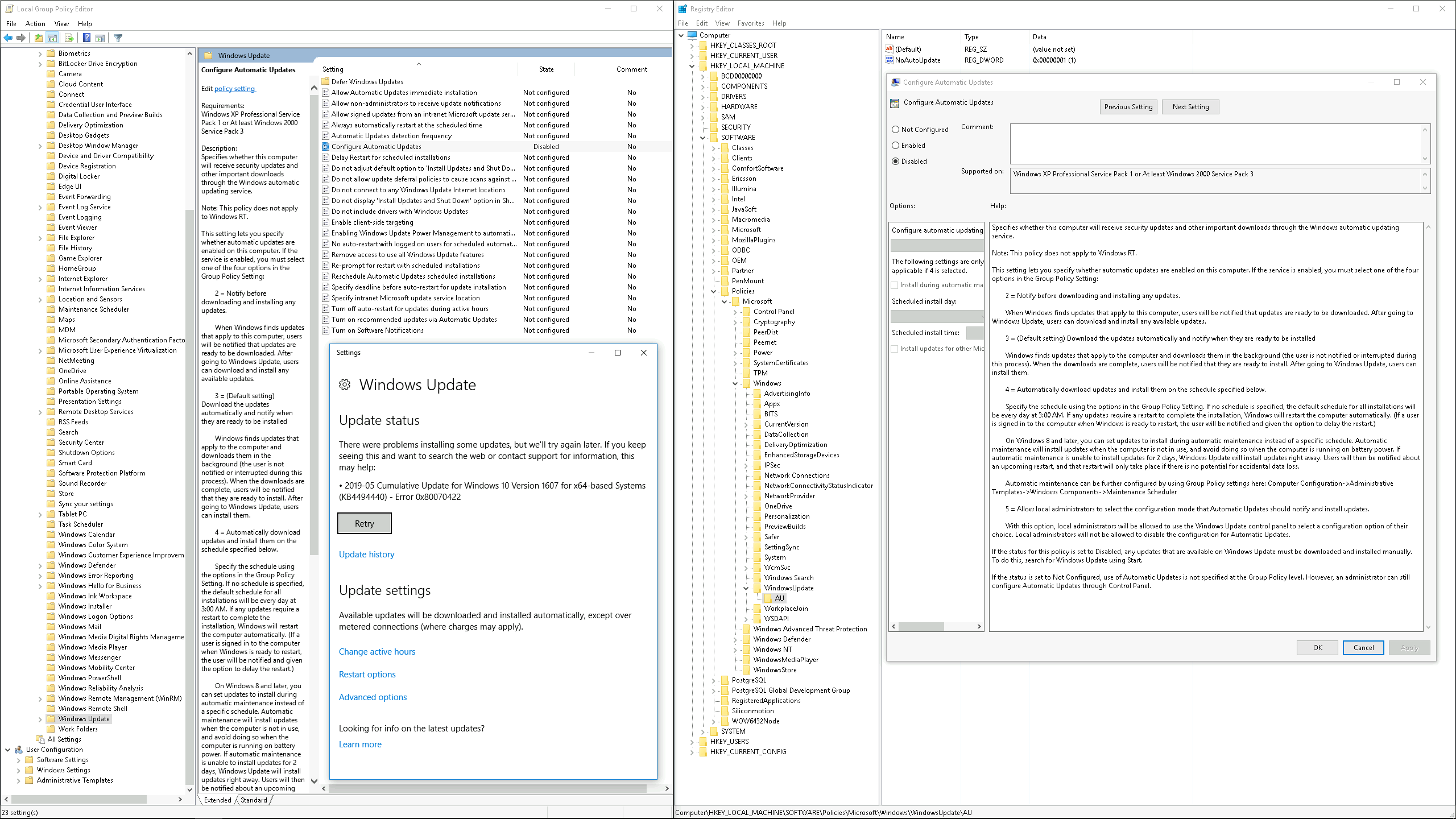Screen dimensions: 1456x819
Task: Click Show/Hide Console Tree toolbar icon
Action: pos(52,38)
